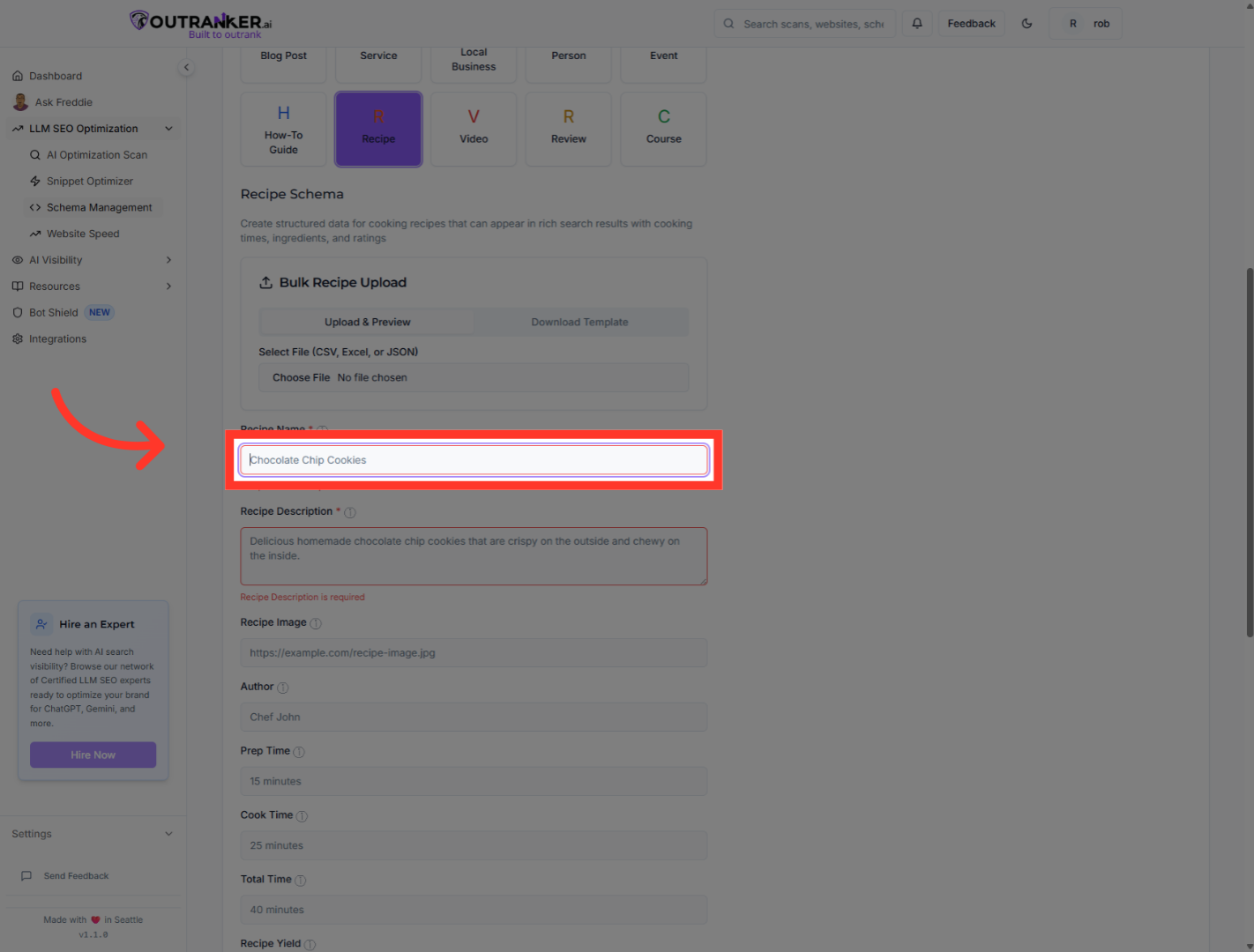Open Snippet Optimizer in the sidebar
Viewport: 1254px width, 952px height.
89,182
